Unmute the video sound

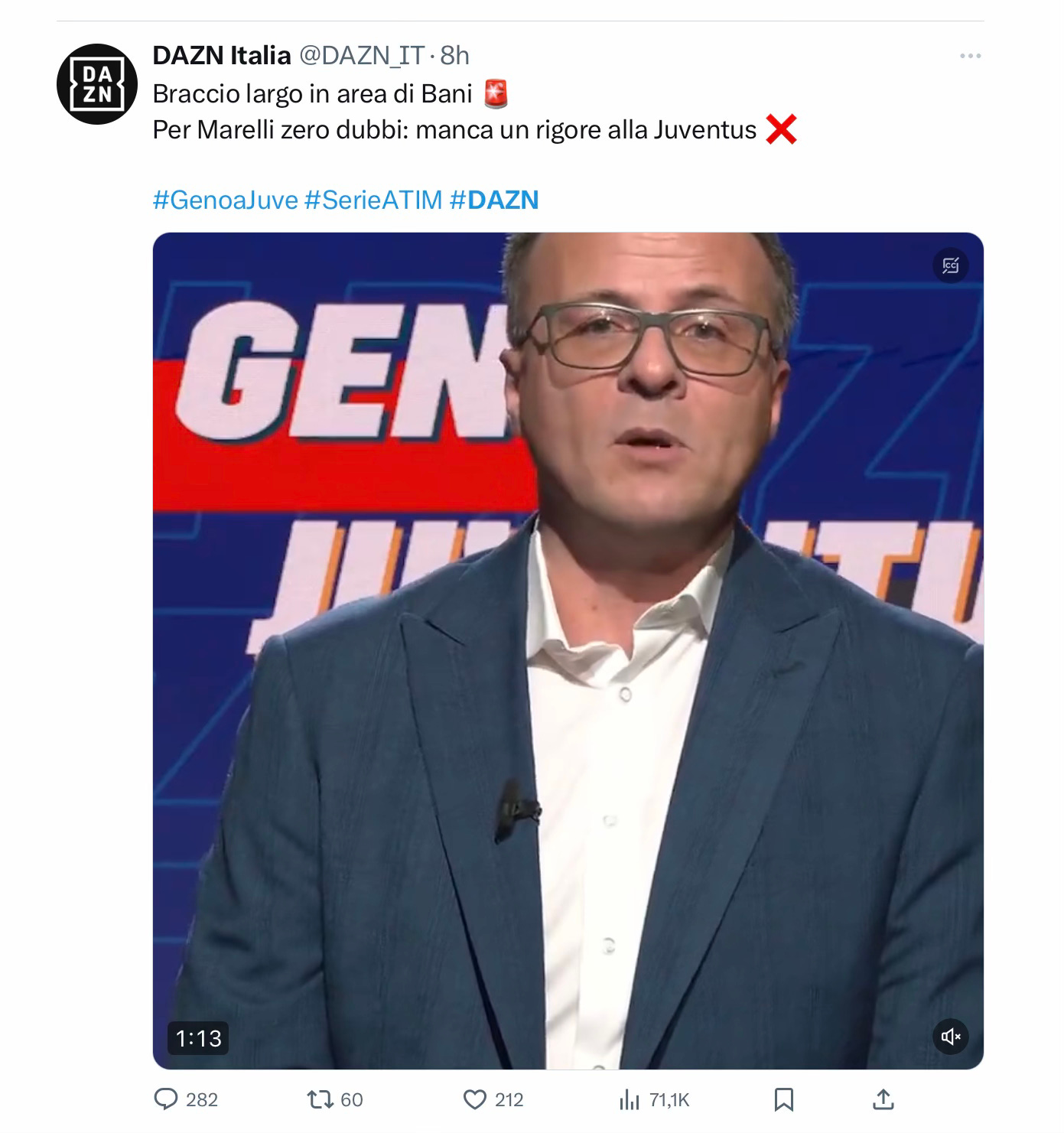pos(951,1037)
